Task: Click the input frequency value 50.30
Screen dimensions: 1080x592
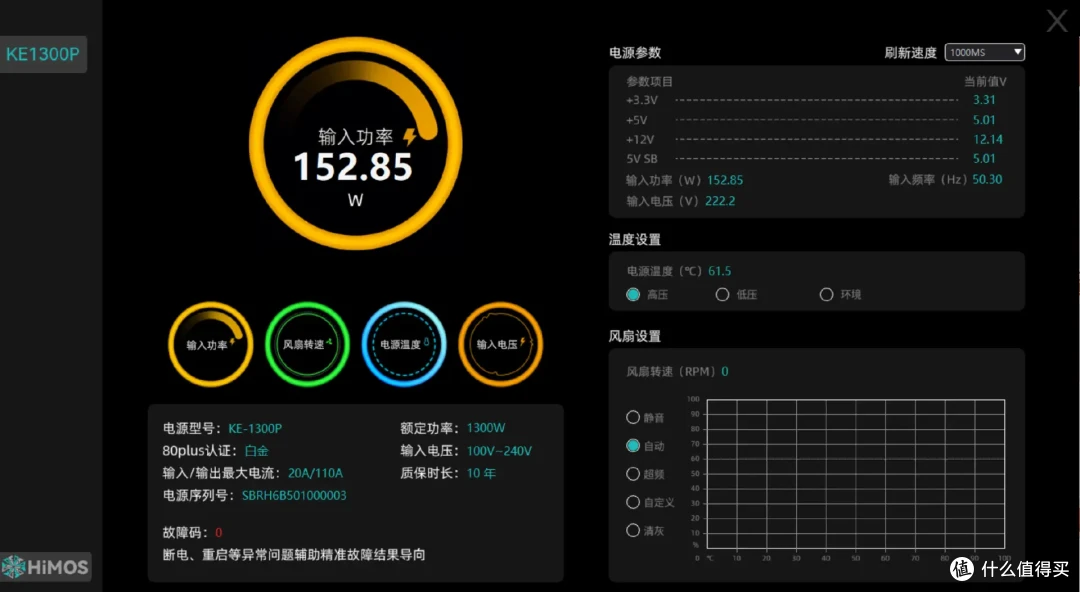Action: pyautogui.click(x=987, y=179)
